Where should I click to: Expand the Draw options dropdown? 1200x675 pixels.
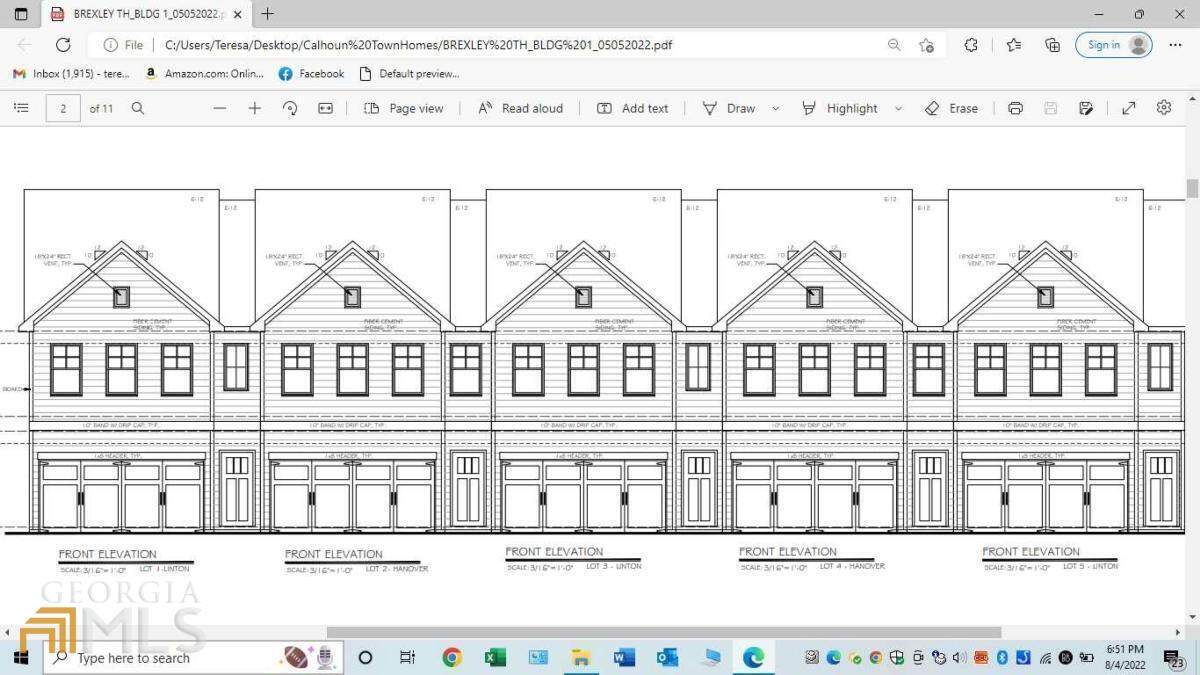[775, 108]
